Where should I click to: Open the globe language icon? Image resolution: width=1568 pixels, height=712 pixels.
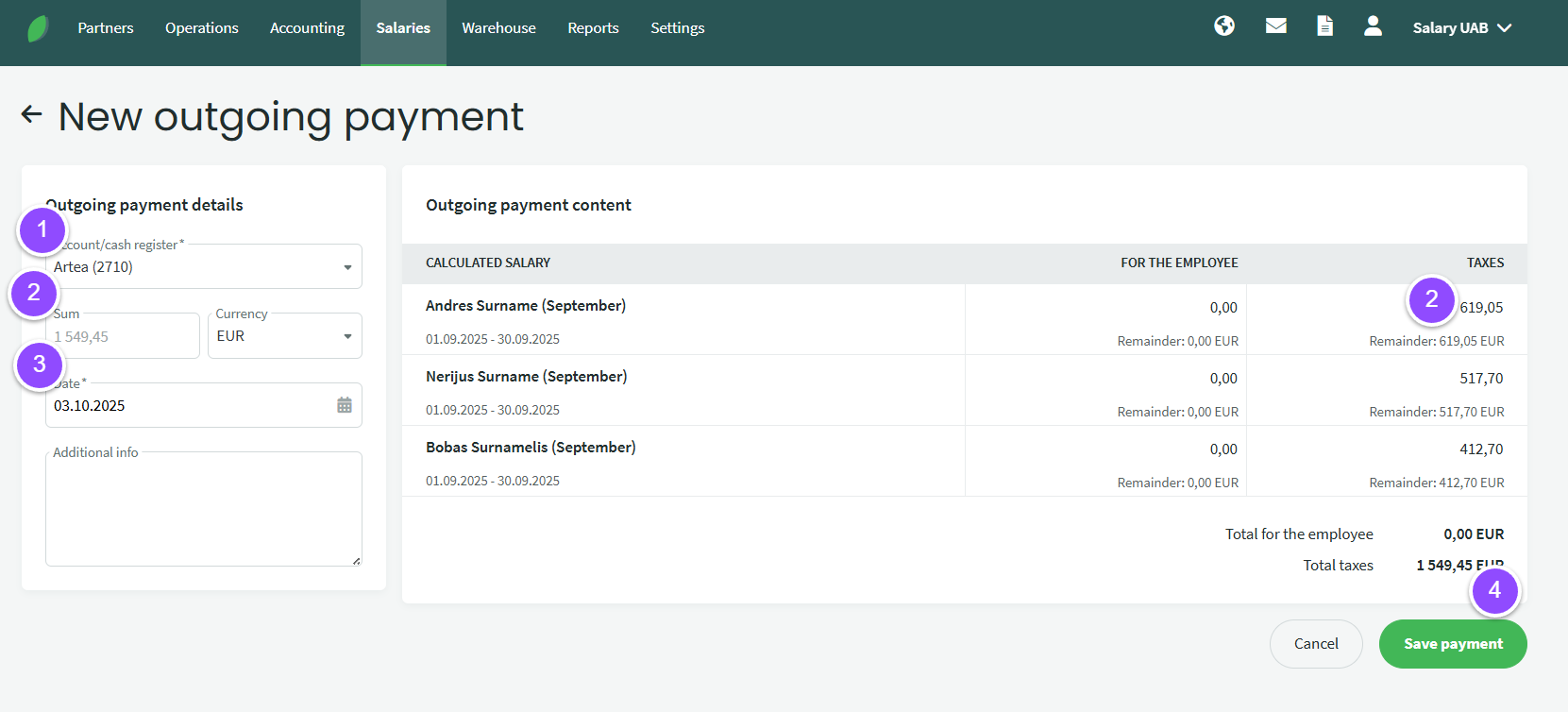click(x=1224, y=26)
